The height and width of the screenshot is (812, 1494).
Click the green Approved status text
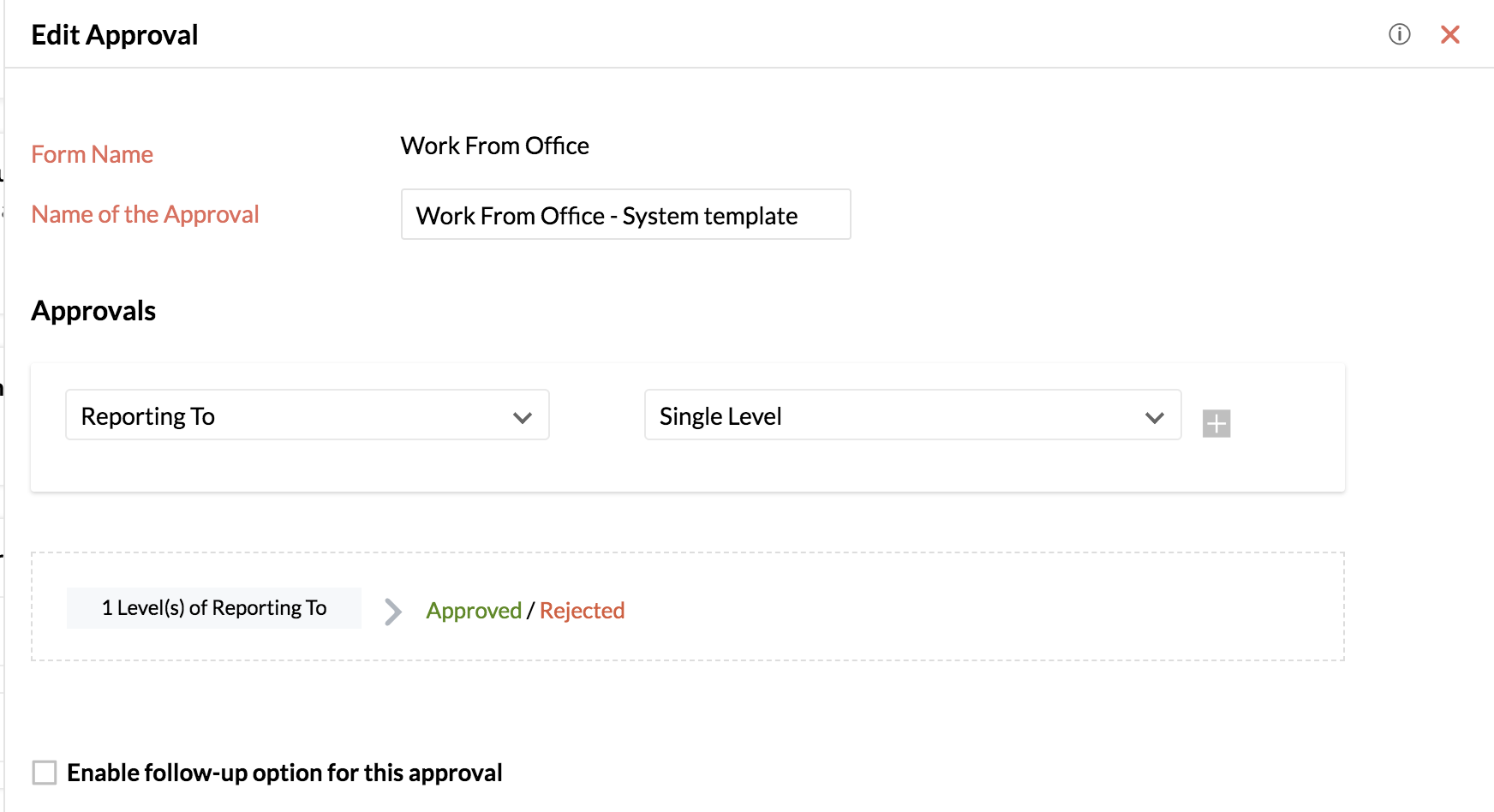[x=474, y=611]
